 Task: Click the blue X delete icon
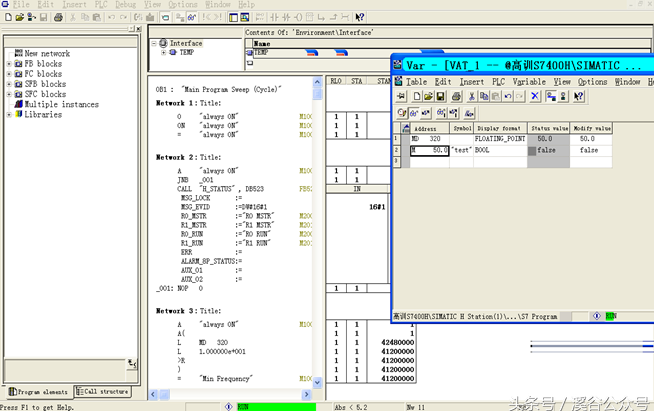click(535, 96)
